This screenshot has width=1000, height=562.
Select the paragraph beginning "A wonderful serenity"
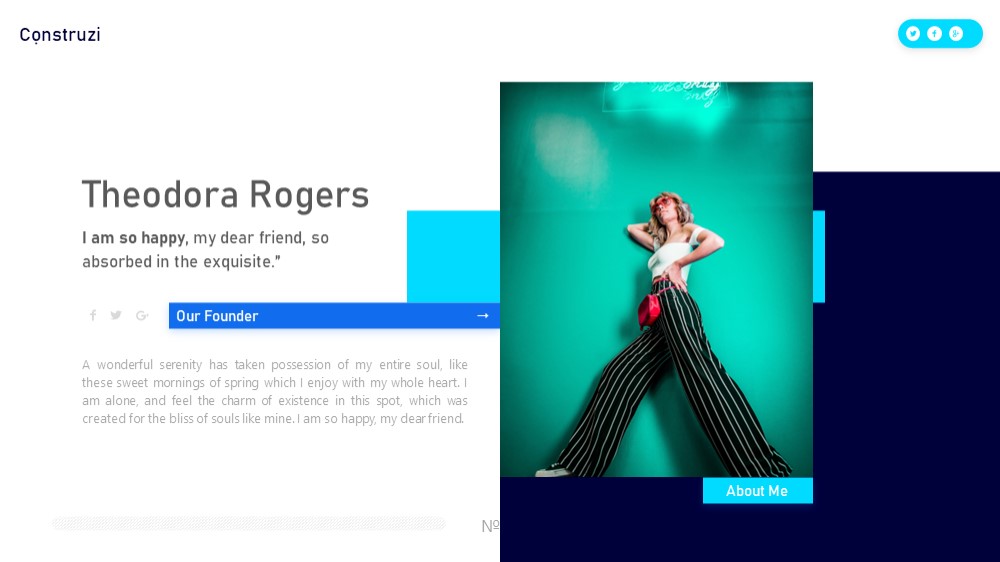(x=275, y=392)
